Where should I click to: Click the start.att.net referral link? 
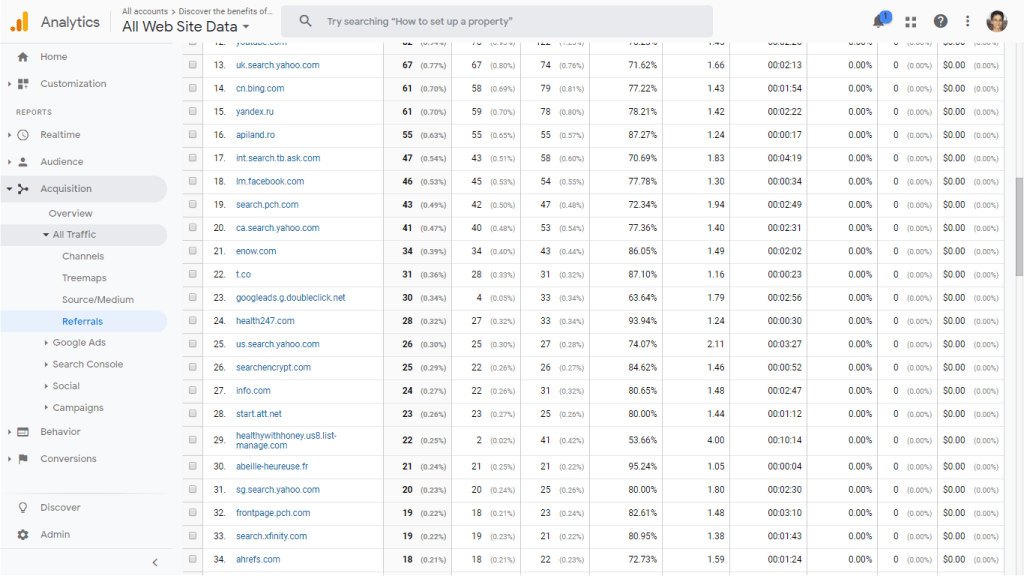point(259,413)
